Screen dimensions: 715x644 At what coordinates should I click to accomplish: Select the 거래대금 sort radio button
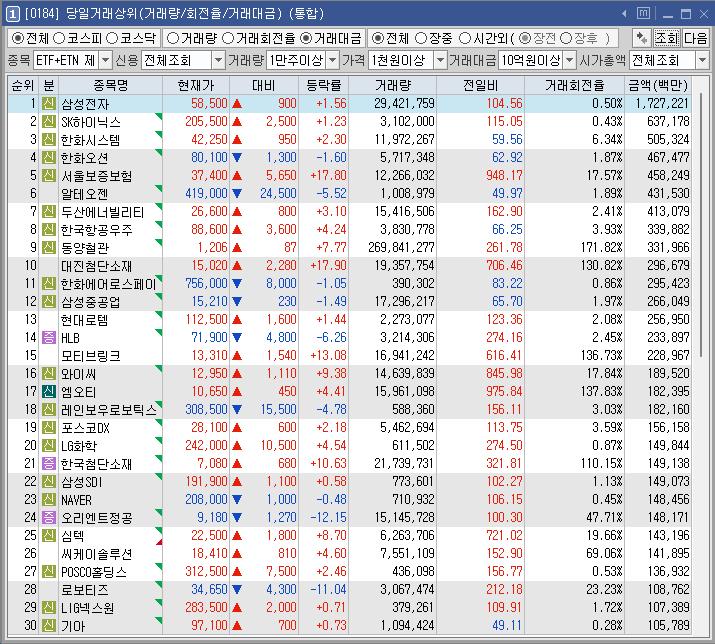(x=306, y=38)
